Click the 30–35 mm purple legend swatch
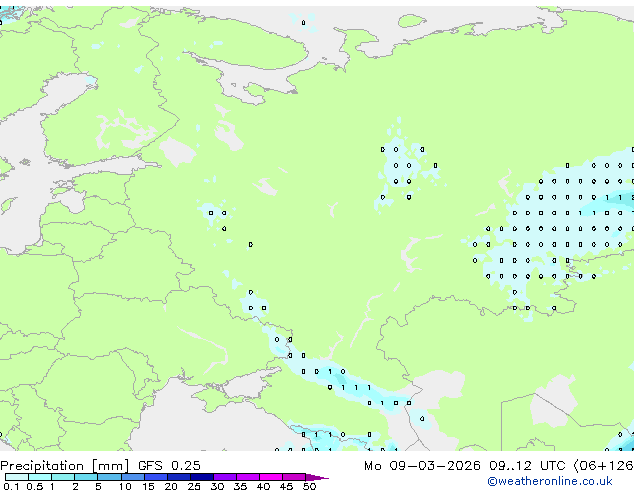This screenshot has height=490, width=634. [225, 477]
